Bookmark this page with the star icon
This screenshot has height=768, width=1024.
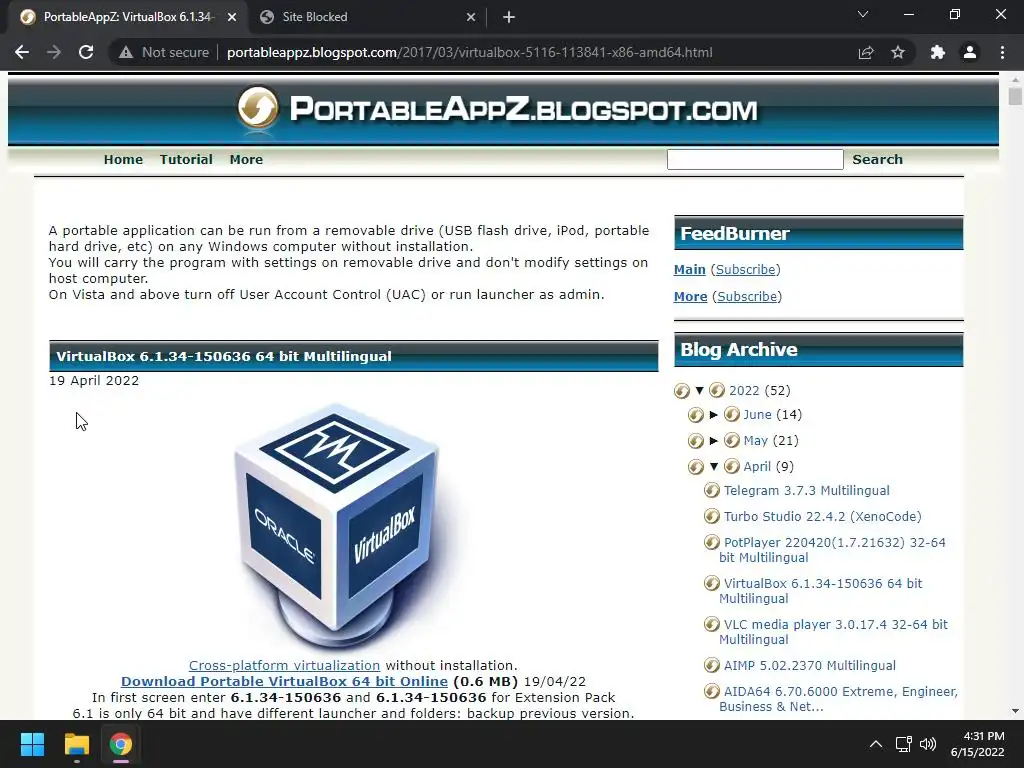point(898,52)
